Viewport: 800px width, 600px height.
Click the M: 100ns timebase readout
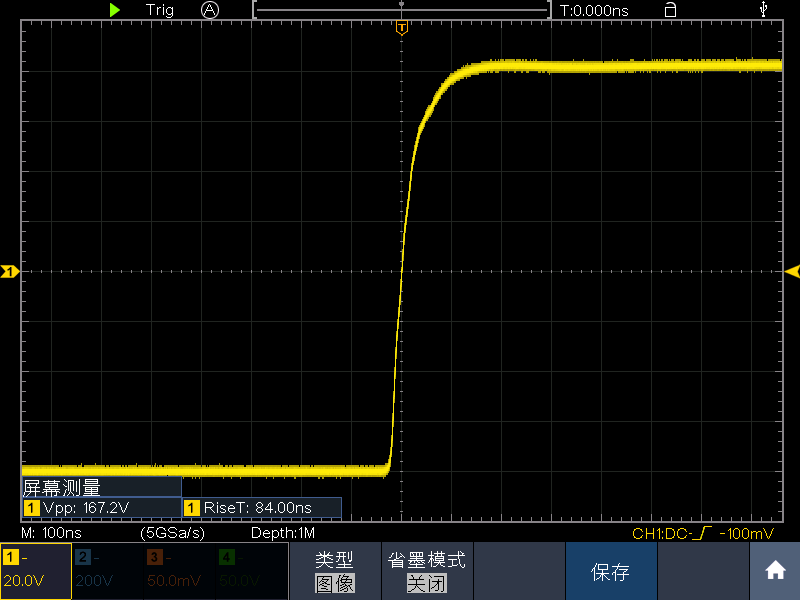[52, 533]
